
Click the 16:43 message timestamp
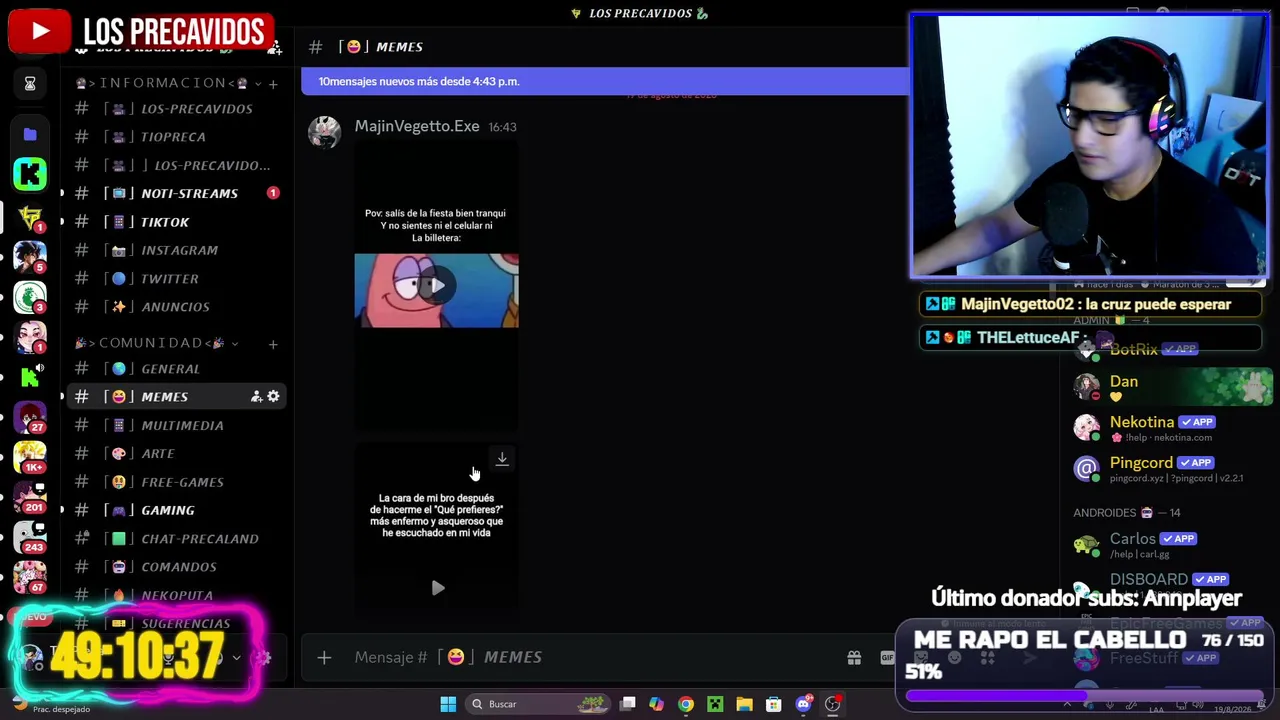502,127
